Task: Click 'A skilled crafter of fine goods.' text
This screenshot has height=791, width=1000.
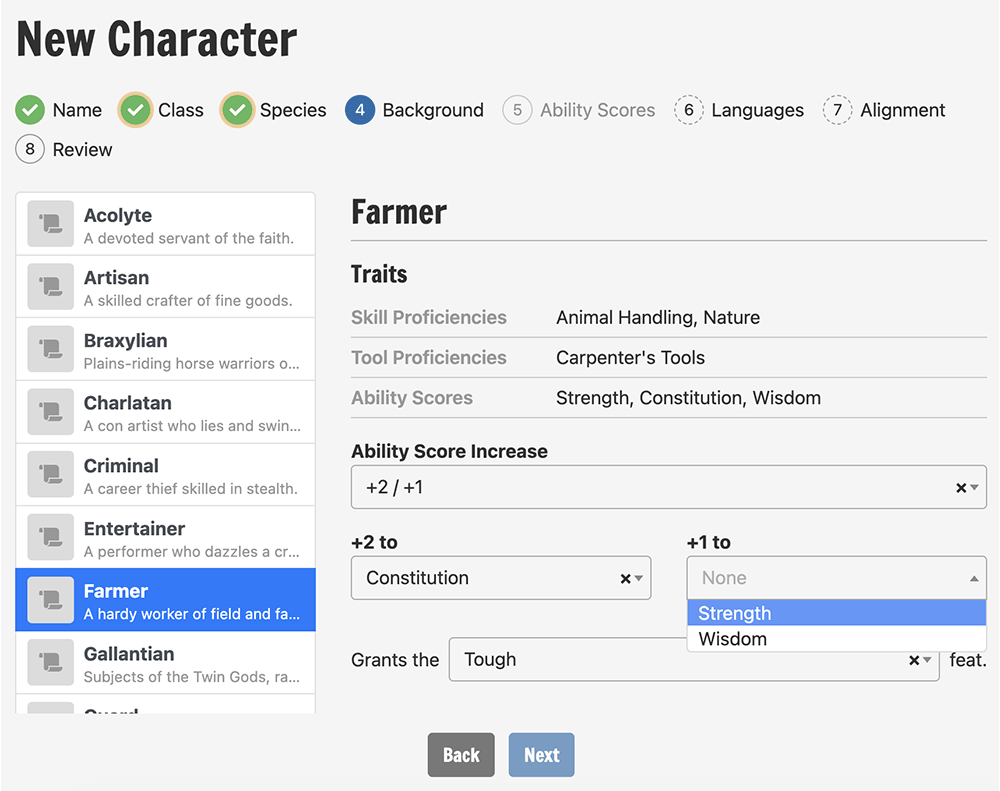Action: point(188,300)
